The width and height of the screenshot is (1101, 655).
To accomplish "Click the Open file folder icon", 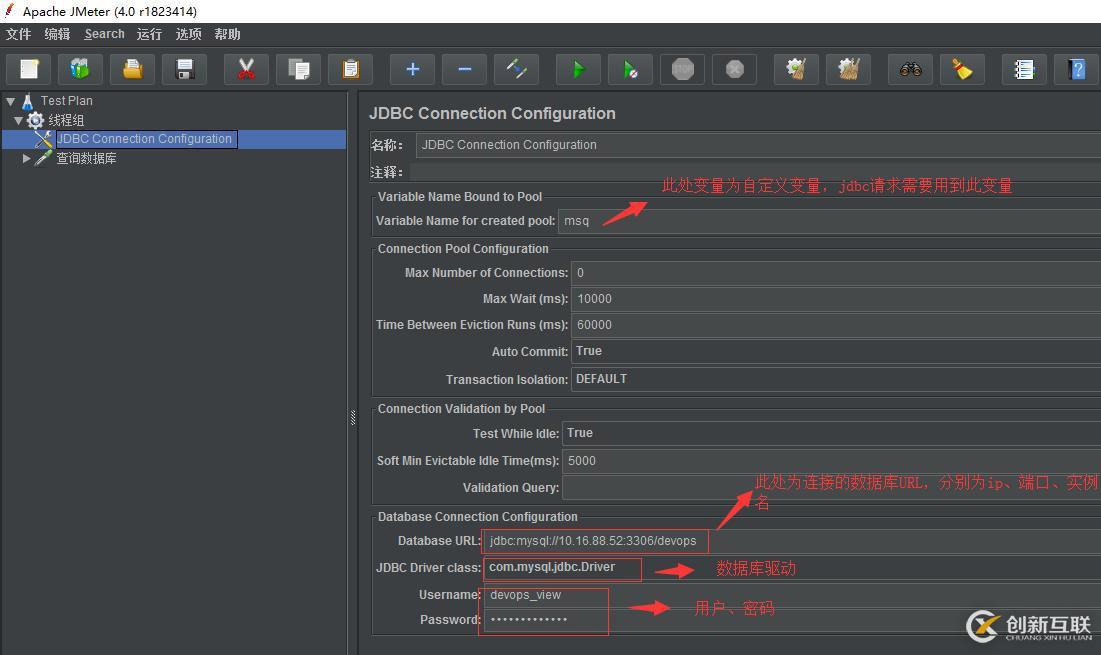I will [x=132, y=70].
